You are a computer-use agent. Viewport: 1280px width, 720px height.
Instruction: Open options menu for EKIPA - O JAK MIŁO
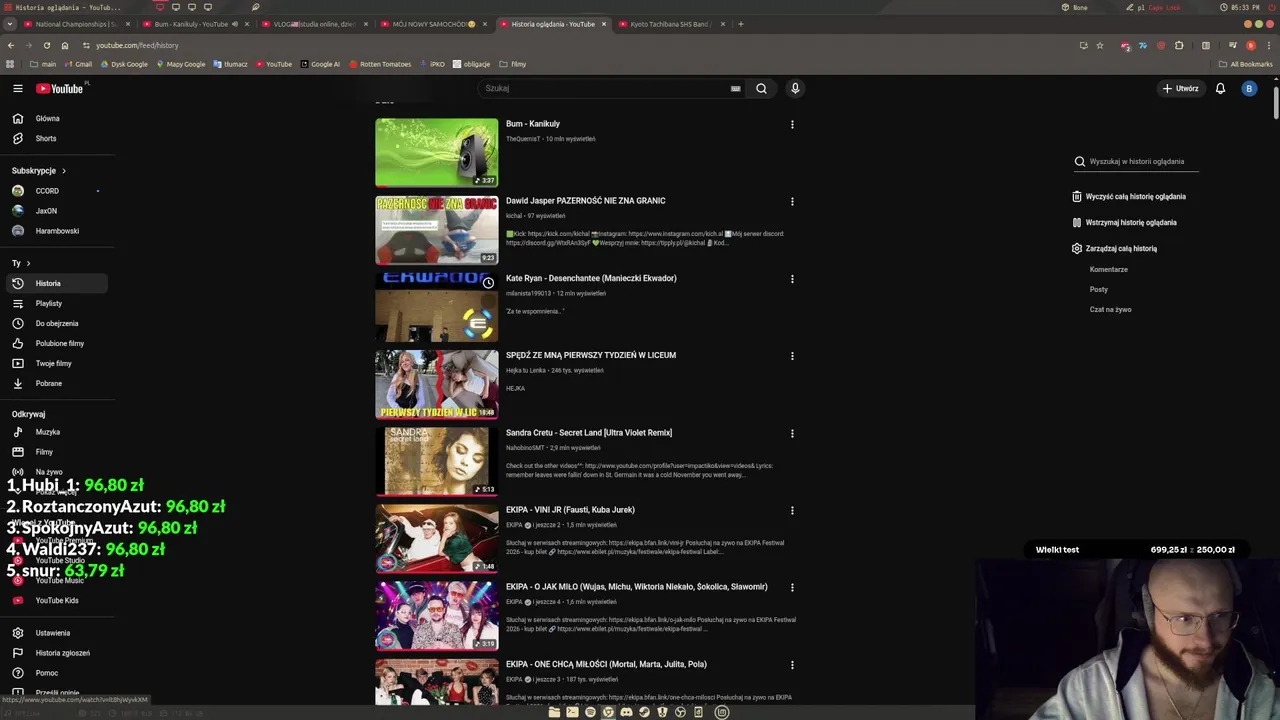792,587
